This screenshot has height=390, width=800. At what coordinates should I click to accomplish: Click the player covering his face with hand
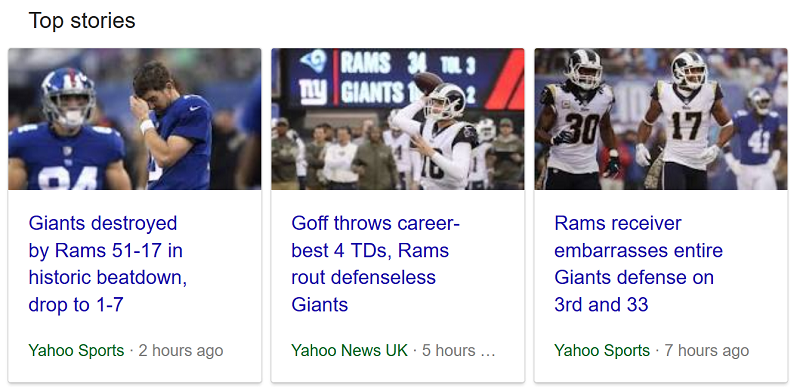point(172,125)
